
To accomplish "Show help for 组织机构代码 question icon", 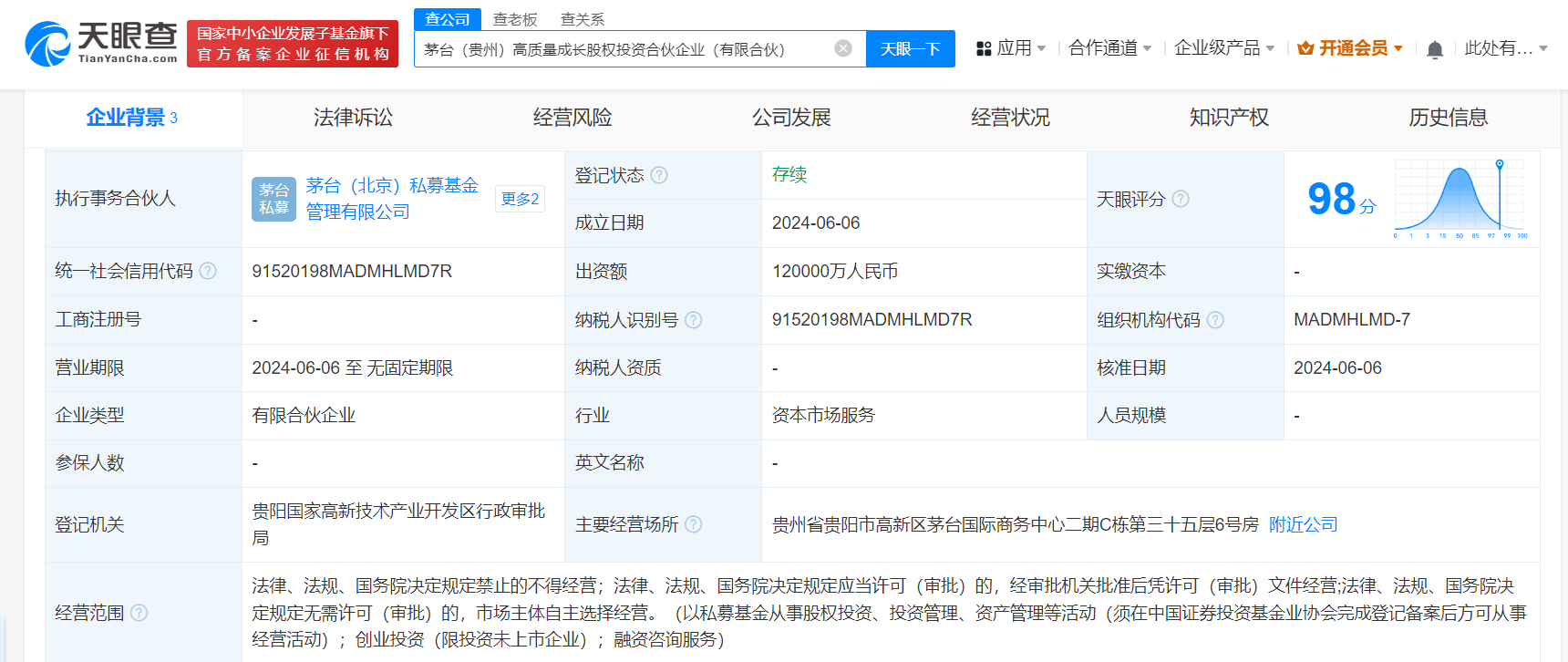I will (1215, 320).
